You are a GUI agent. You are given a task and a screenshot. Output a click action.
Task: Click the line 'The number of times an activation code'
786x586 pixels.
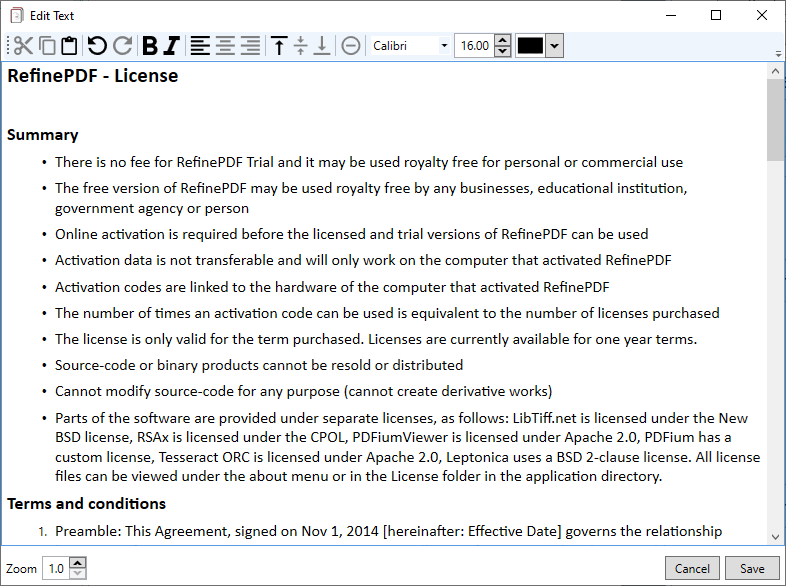tap(387, 313)
